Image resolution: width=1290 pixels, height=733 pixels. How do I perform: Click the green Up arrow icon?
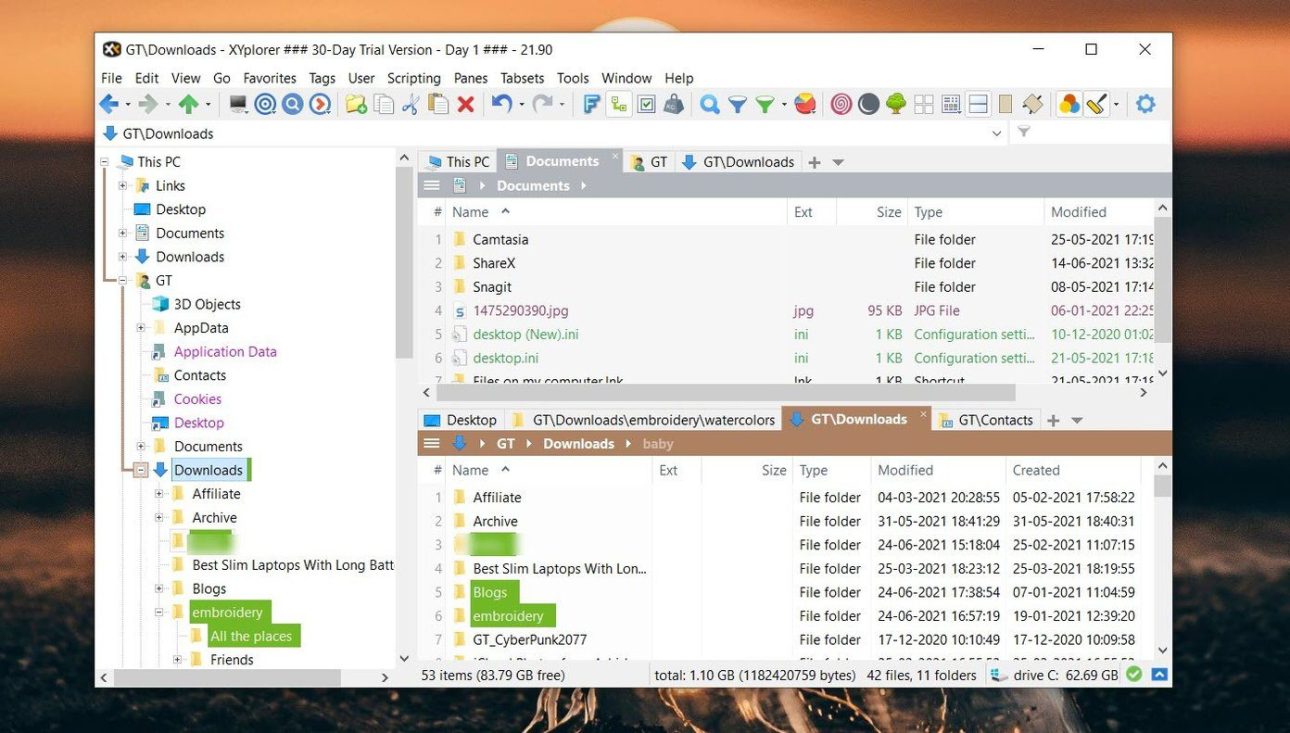(188, 104)
